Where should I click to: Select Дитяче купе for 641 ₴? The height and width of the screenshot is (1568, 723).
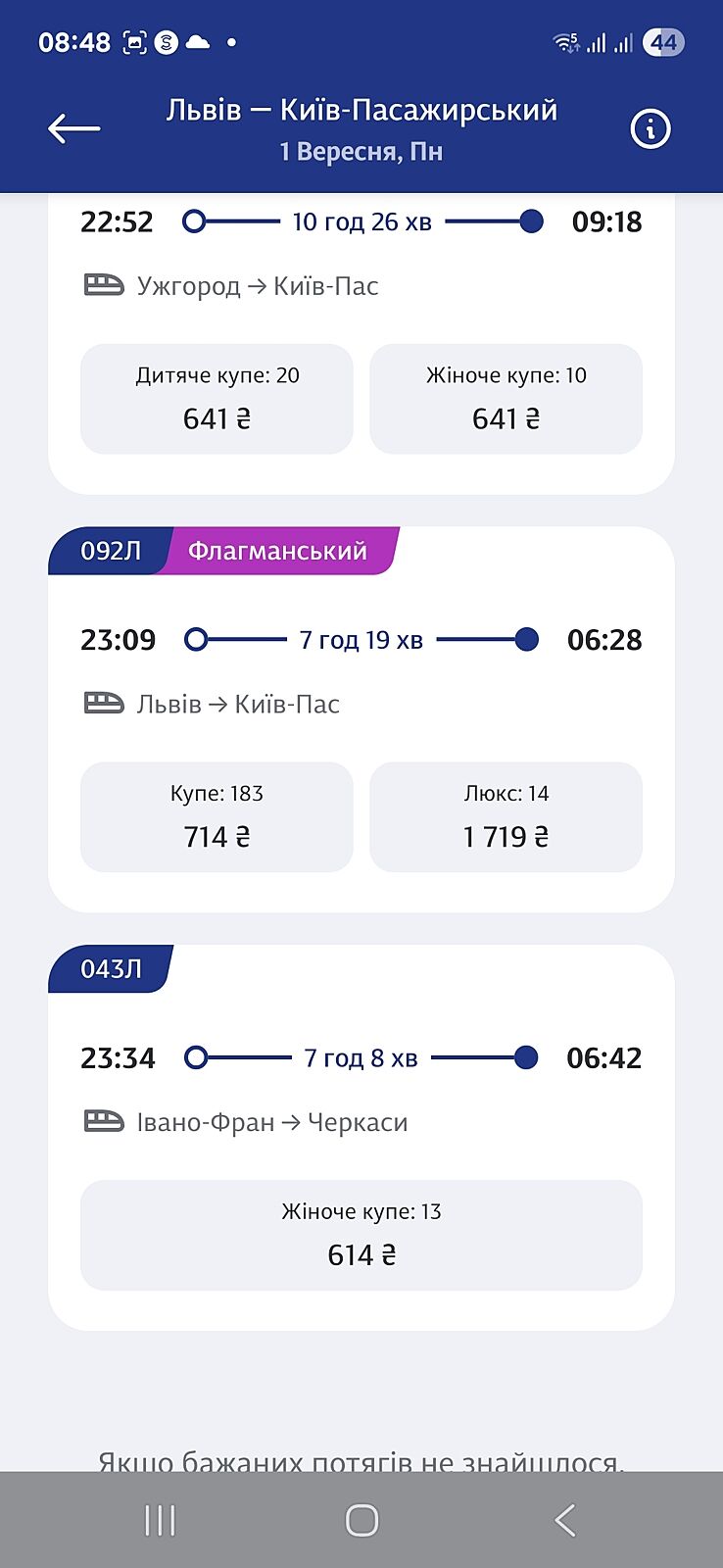[217, 399]
